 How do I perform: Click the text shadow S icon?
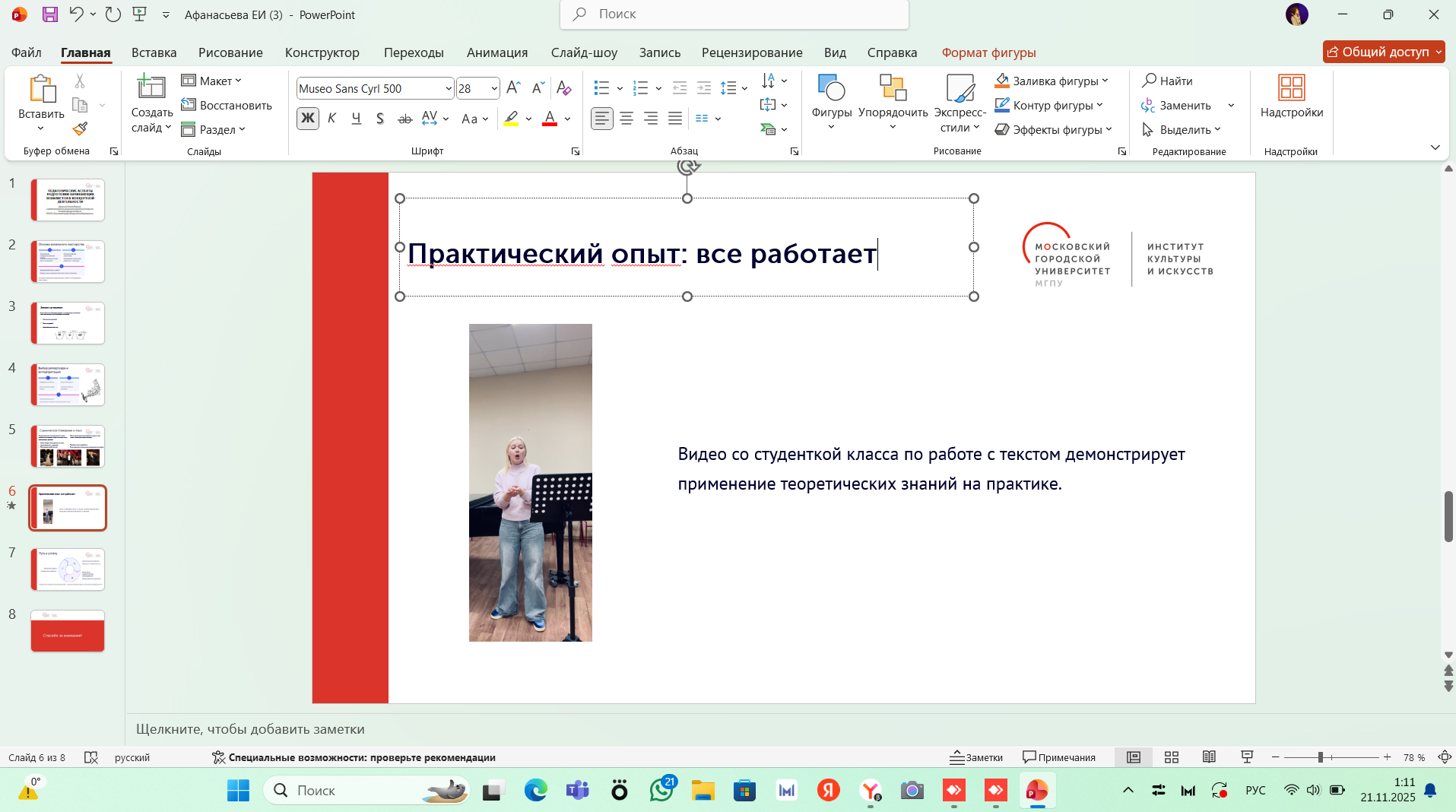[x=380, y=119]
